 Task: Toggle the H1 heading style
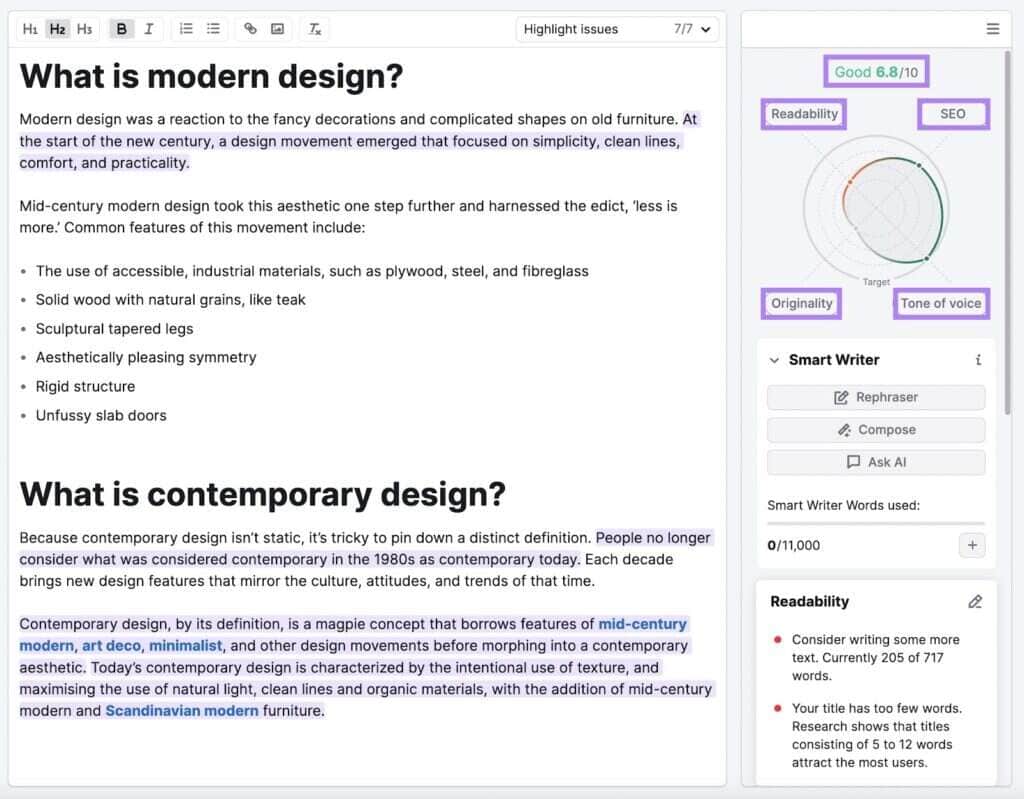click(30, 28)
